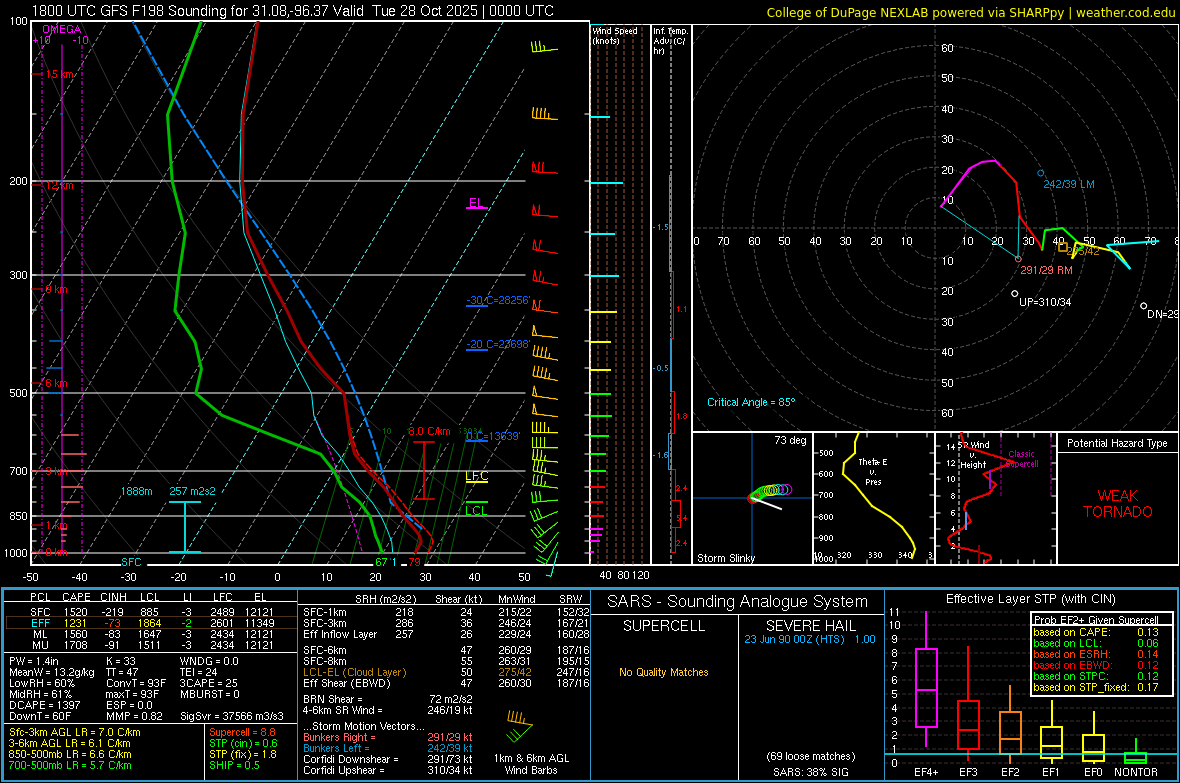Click the Sfc-3km AGL LR = 7.0 C/km line
The image size is (1180, 783).
pyautogui.click(x=75, y=732)
